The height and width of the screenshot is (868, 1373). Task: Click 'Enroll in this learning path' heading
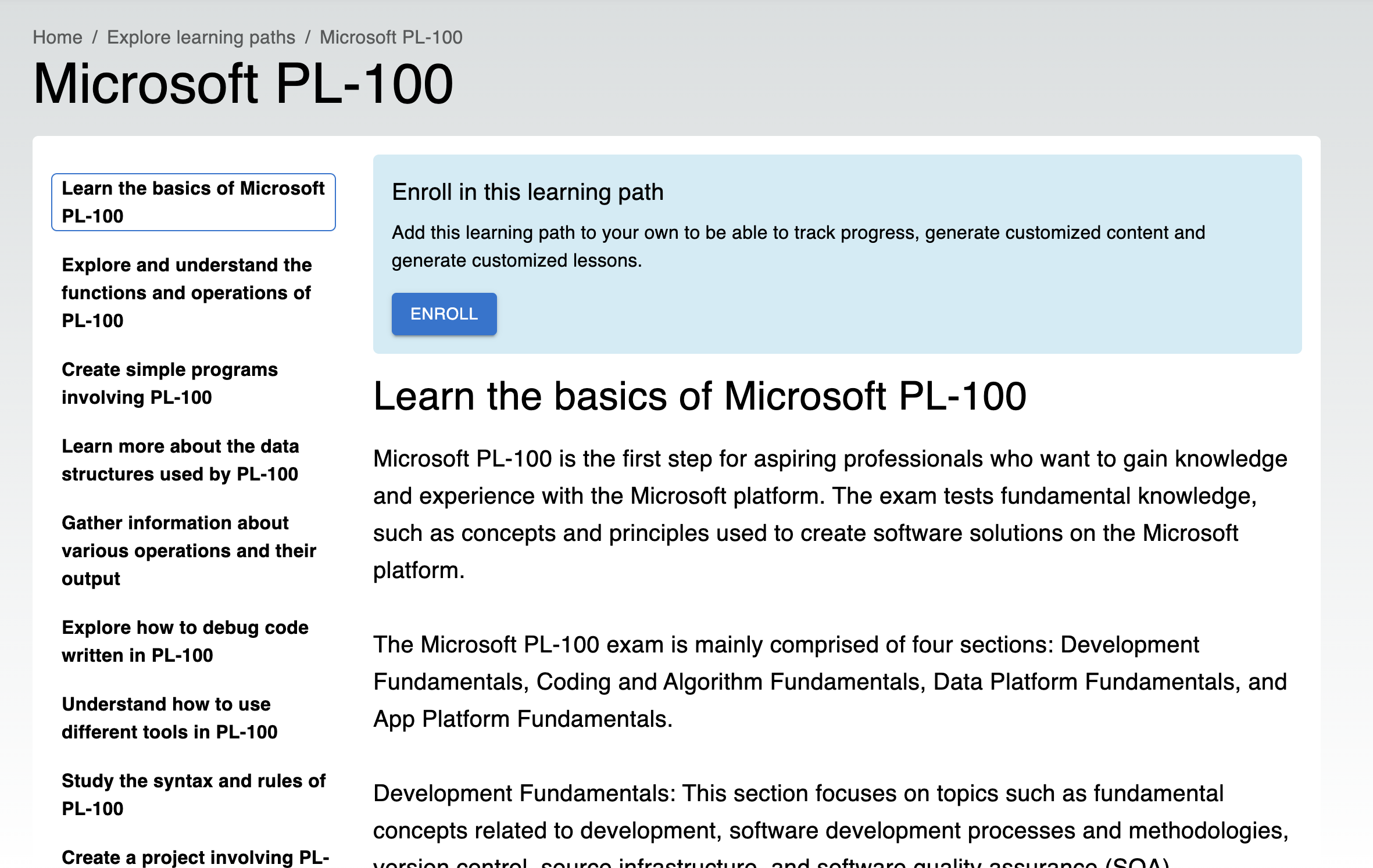(x=527, y=192)
